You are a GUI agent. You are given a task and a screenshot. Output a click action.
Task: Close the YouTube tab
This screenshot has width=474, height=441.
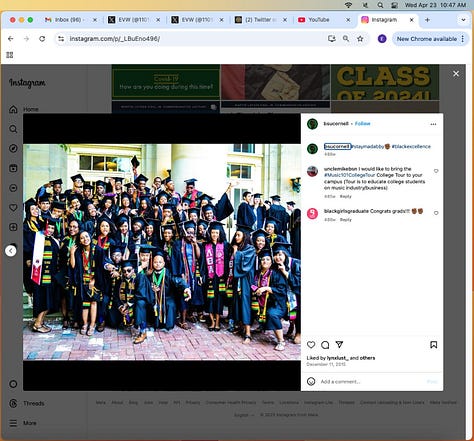pos(348,20)
